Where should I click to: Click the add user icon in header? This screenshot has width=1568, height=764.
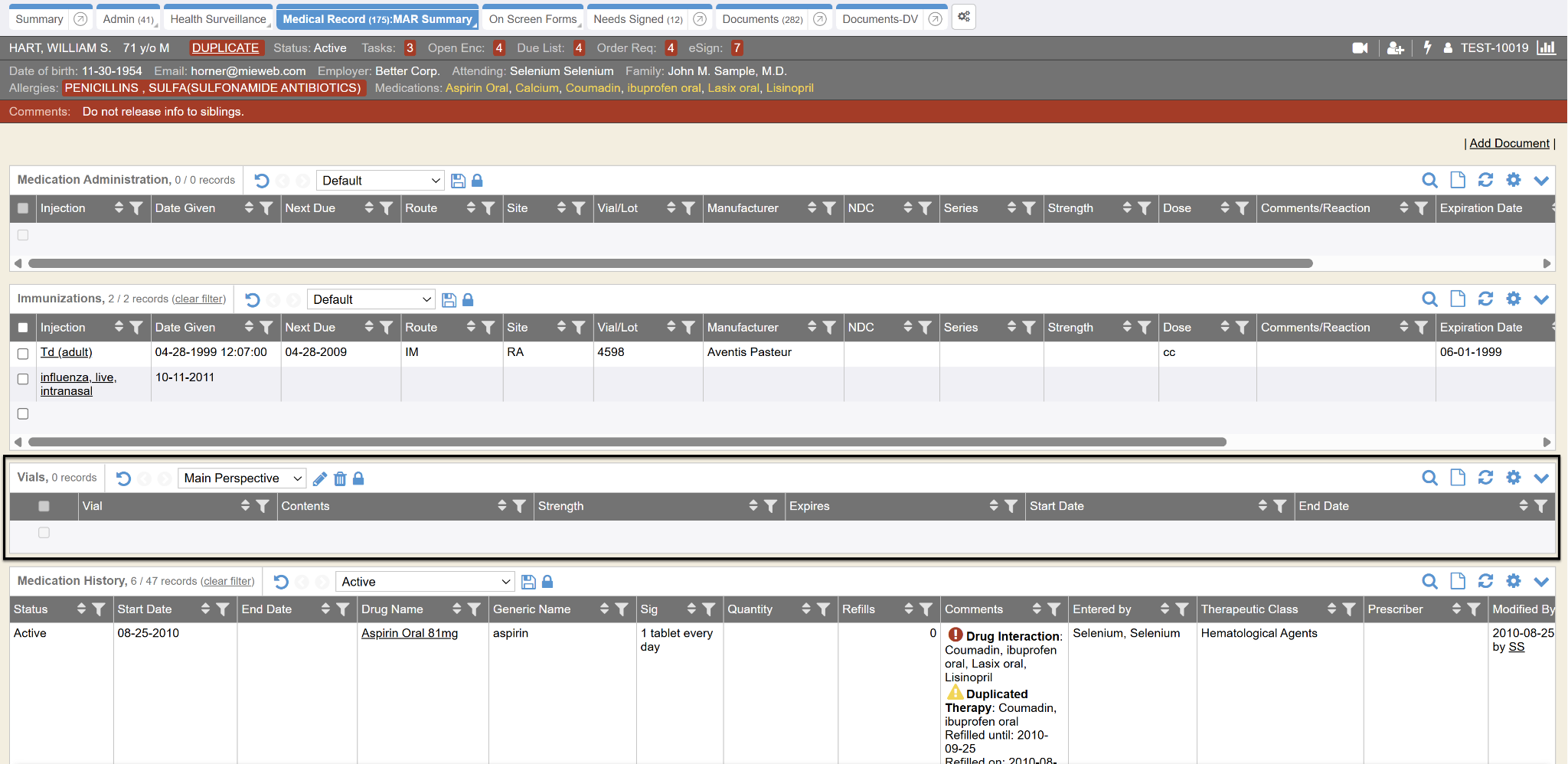click(1395, 48)
